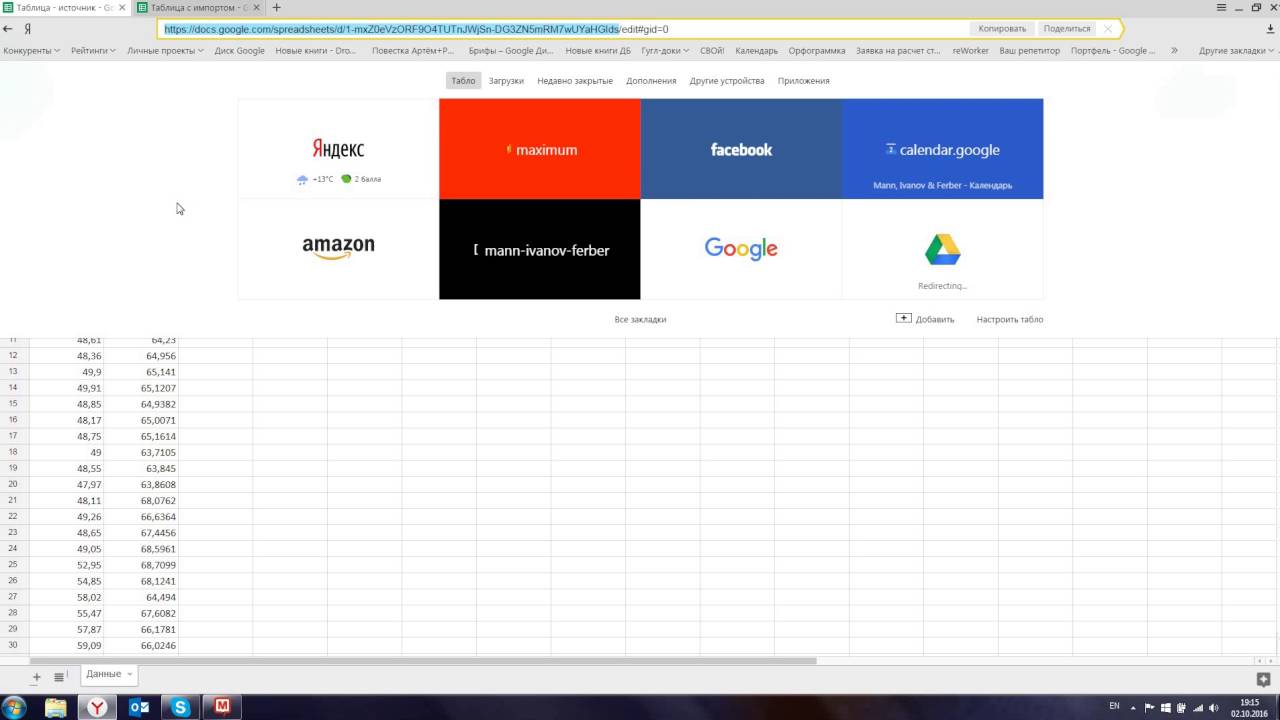This screenshot has width=1280, height=720.
Task: Open the Ваш репетитор bookmark
Action: coord(1029,50)
